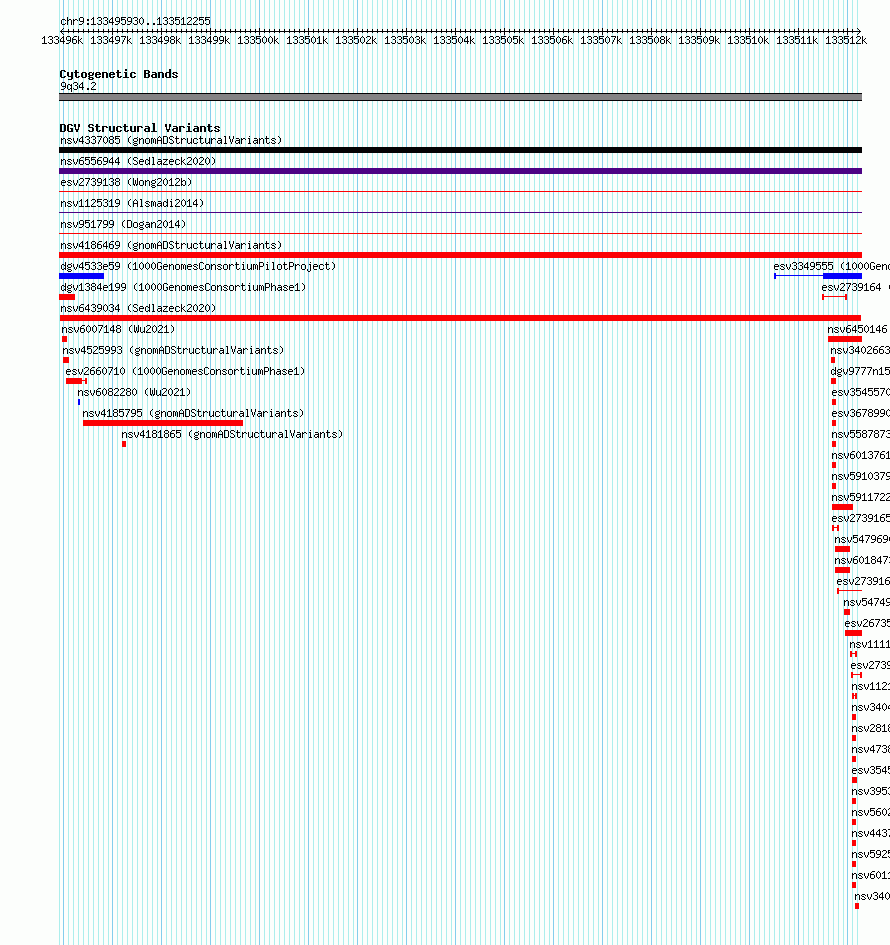The width and height of the screenshot is (890, 945).
Task: Click the 133500k ruler tick label
Action: point(258,40)
